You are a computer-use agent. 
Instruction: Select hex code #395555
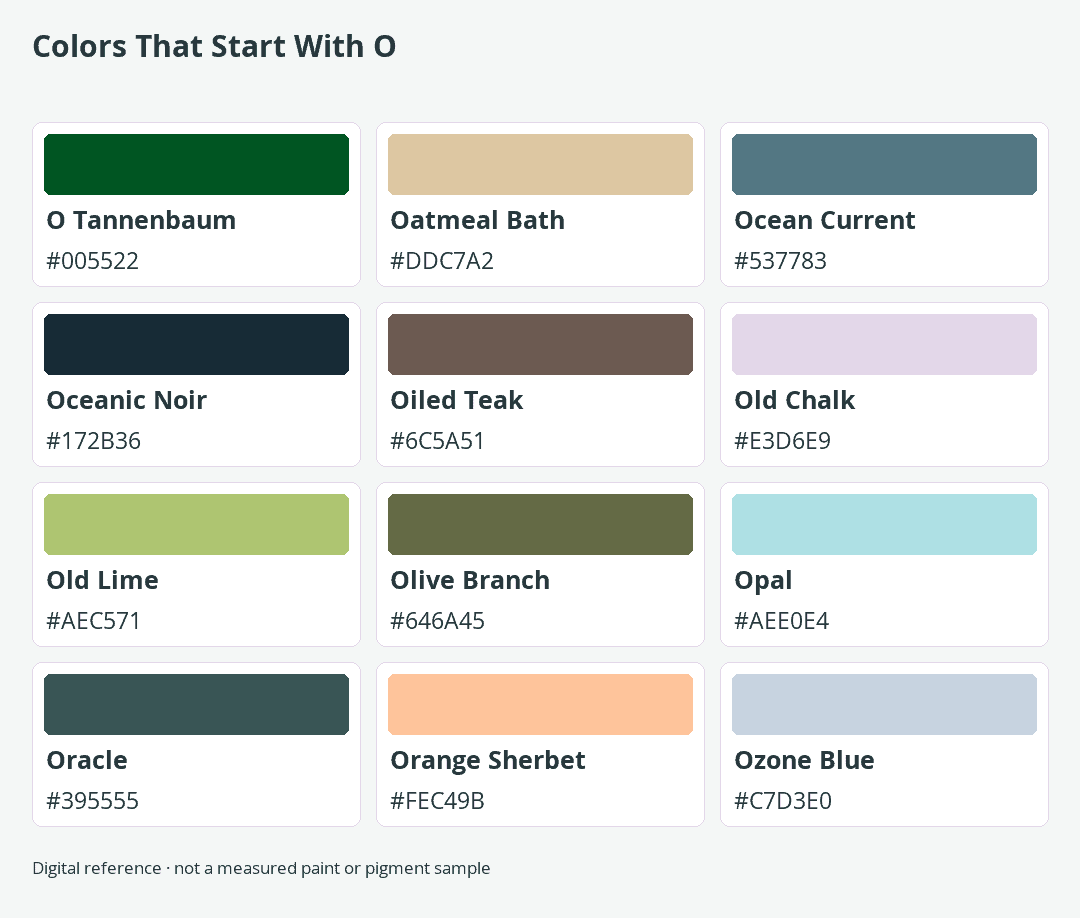click(x=92, y=801)
